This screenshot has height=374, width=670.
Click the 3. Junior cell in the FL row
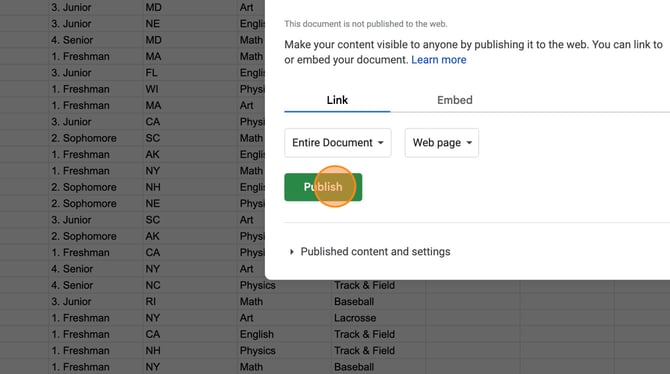[x=96, y=73]
